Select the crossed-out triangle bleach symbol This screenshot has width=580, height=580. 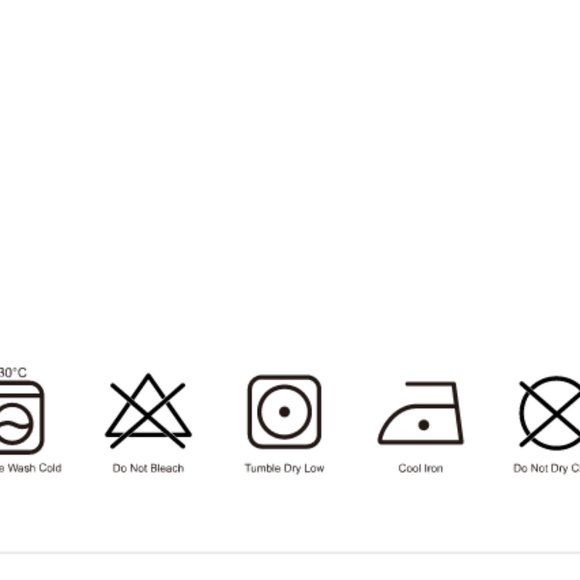pos(148,411)
